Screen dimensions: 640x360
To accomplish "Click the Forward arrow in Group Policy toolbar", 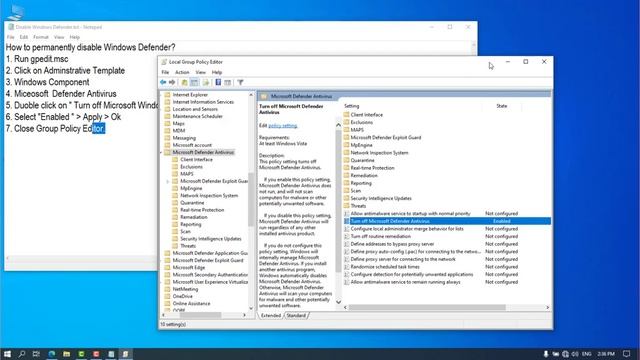I will point(172,82).
